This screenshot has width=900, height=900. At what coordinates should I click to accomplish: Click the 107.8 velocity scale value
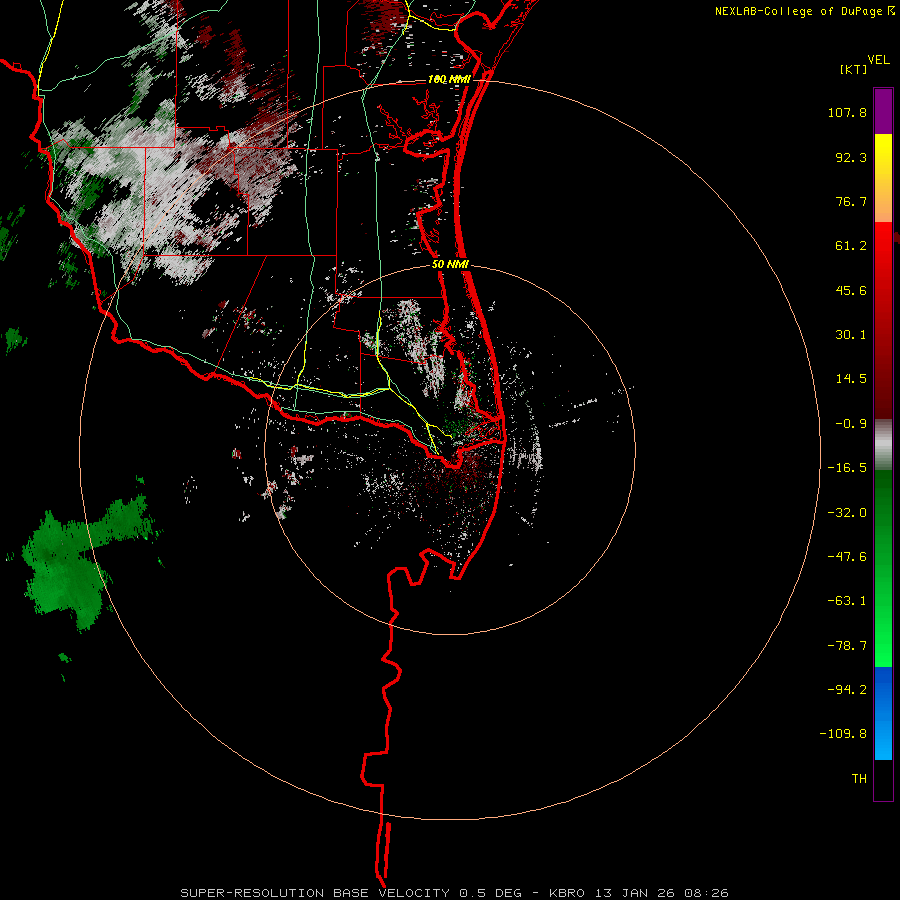pos(847,112)
